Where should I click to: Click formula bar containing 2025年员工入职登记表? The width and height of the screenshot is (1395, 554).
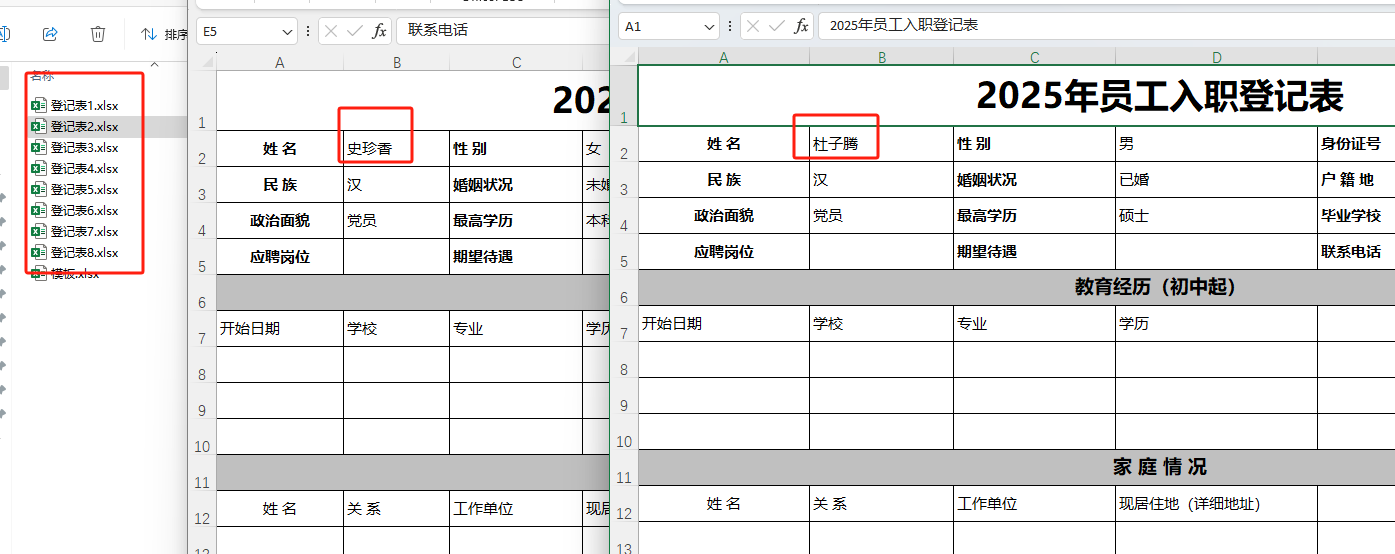click(1106, 27)
